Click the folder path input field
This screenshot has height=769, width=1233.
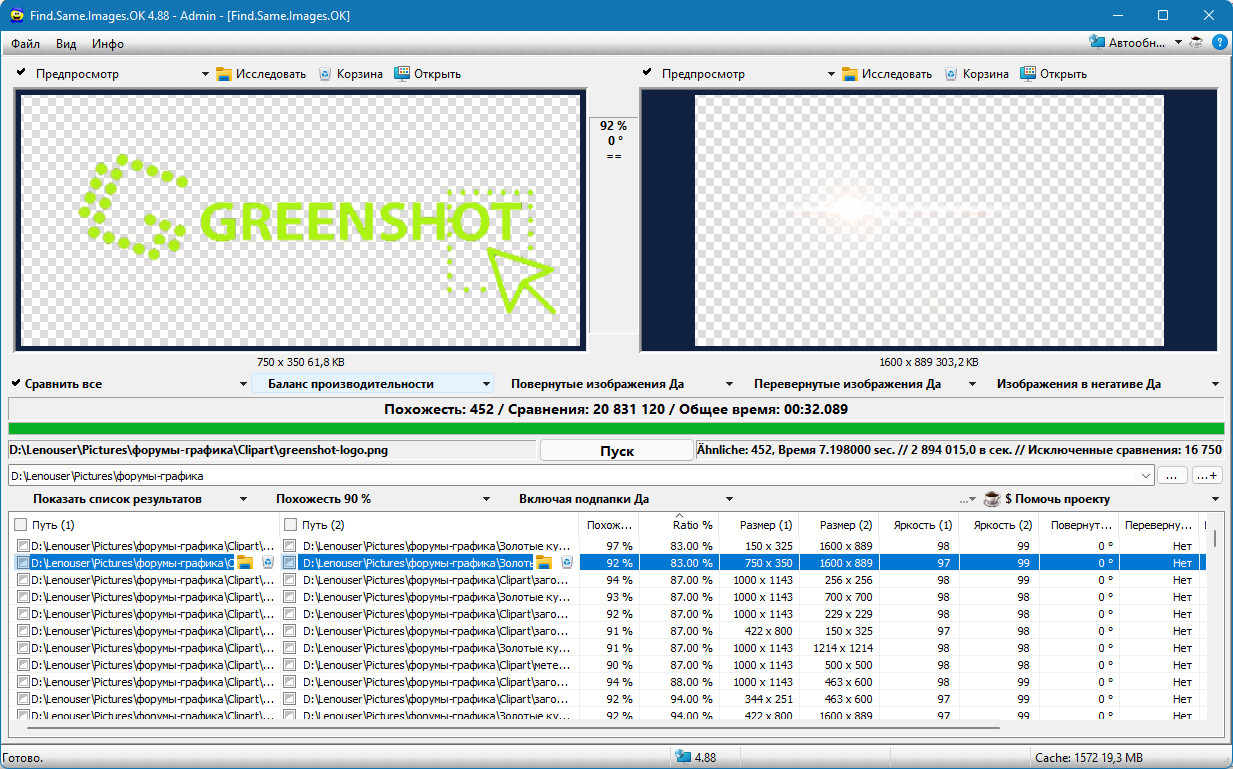580,476
